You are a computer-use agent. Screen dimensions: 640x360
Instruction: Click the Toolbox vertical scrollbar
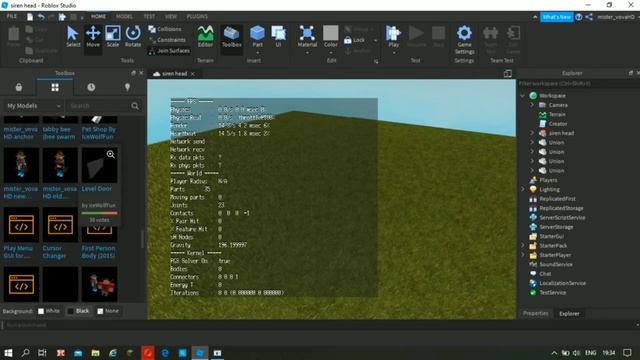(142, 239)
